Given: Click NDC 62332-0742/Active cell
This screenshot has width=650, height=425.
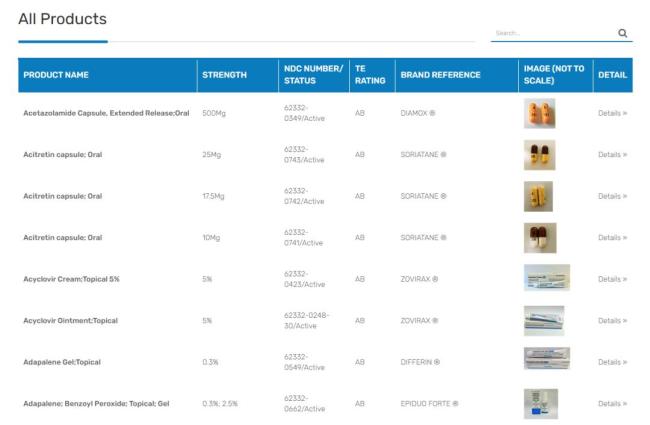Looking at the screenshot, I should click(x=304, y=196).
